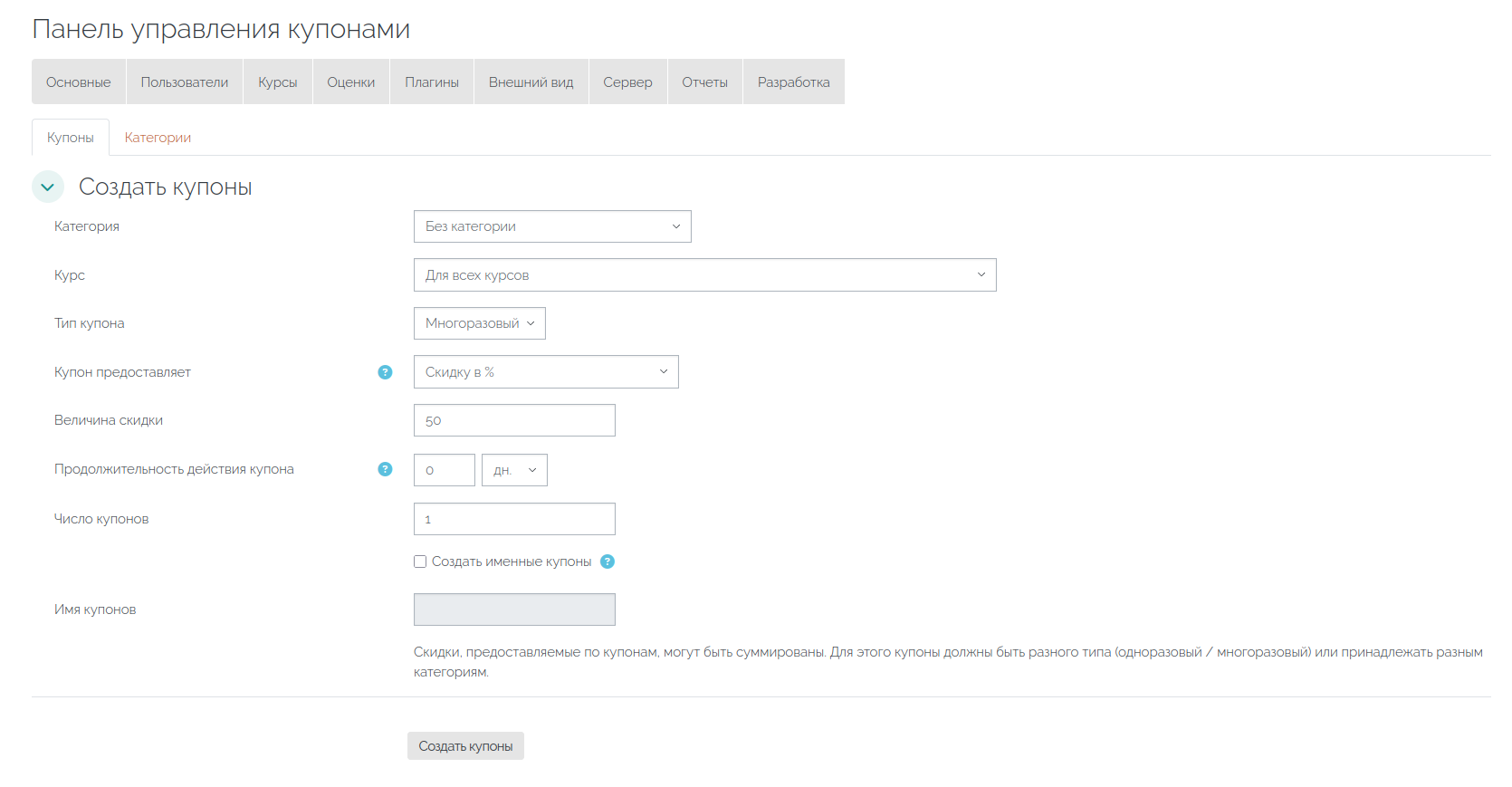This screenshot has height=787, width=1512.
Task: Open the Скидку в % dropdown
Action: 546,372
